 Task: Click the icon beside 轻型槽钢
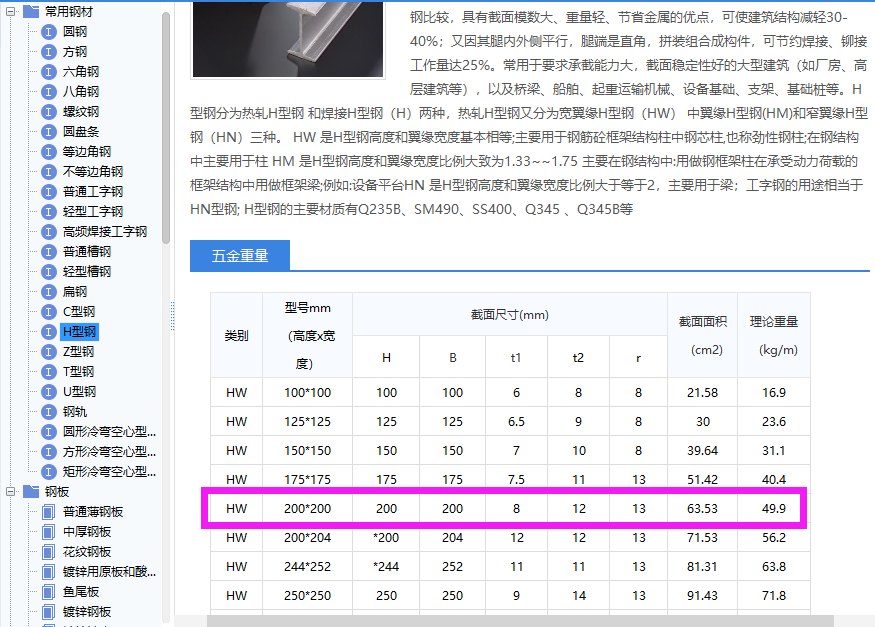(49, 272)
